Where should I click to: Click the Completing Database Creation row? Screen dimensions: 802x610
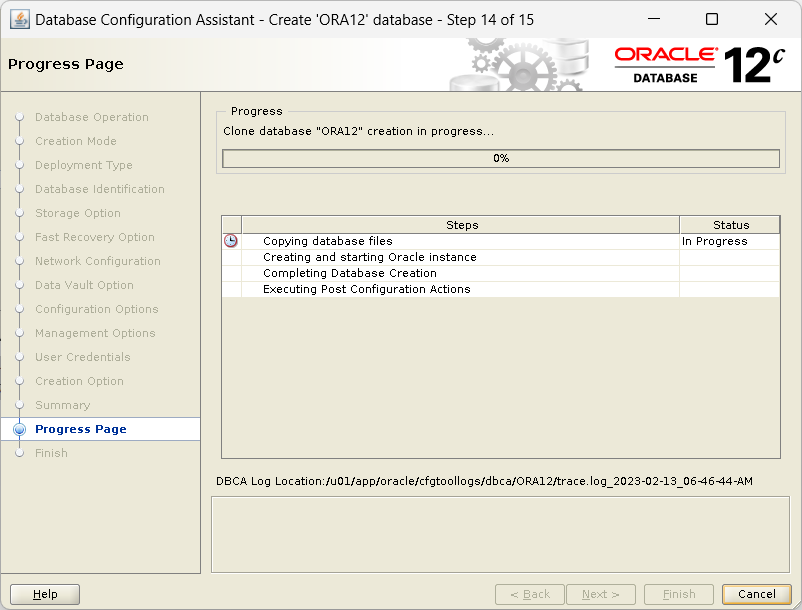pyautogui.click(x=501, y=273)
